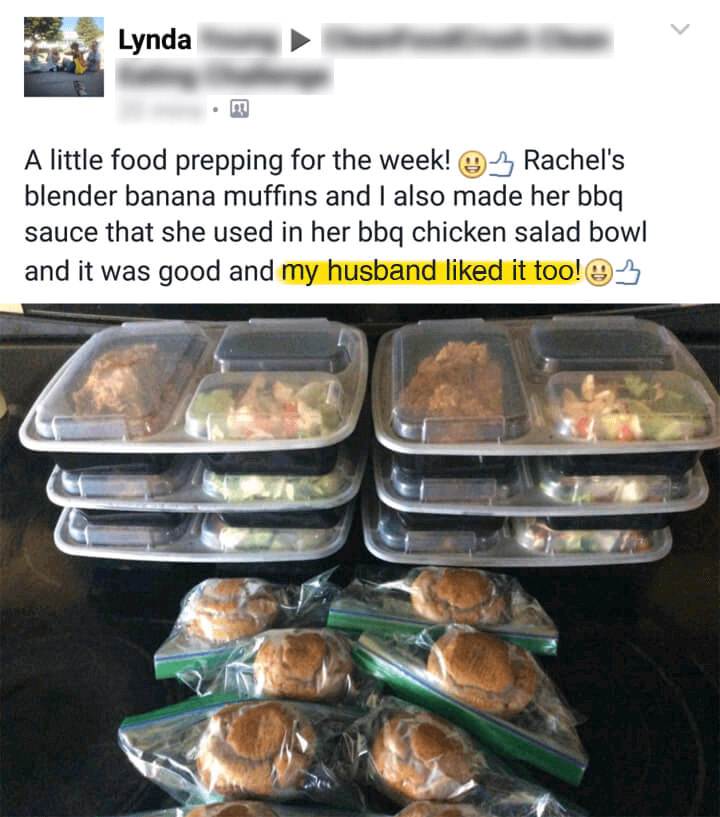The width and height of the screenshot is (720, 817).
Task: Click the blurred second line of group name
Action: [225, 76]
